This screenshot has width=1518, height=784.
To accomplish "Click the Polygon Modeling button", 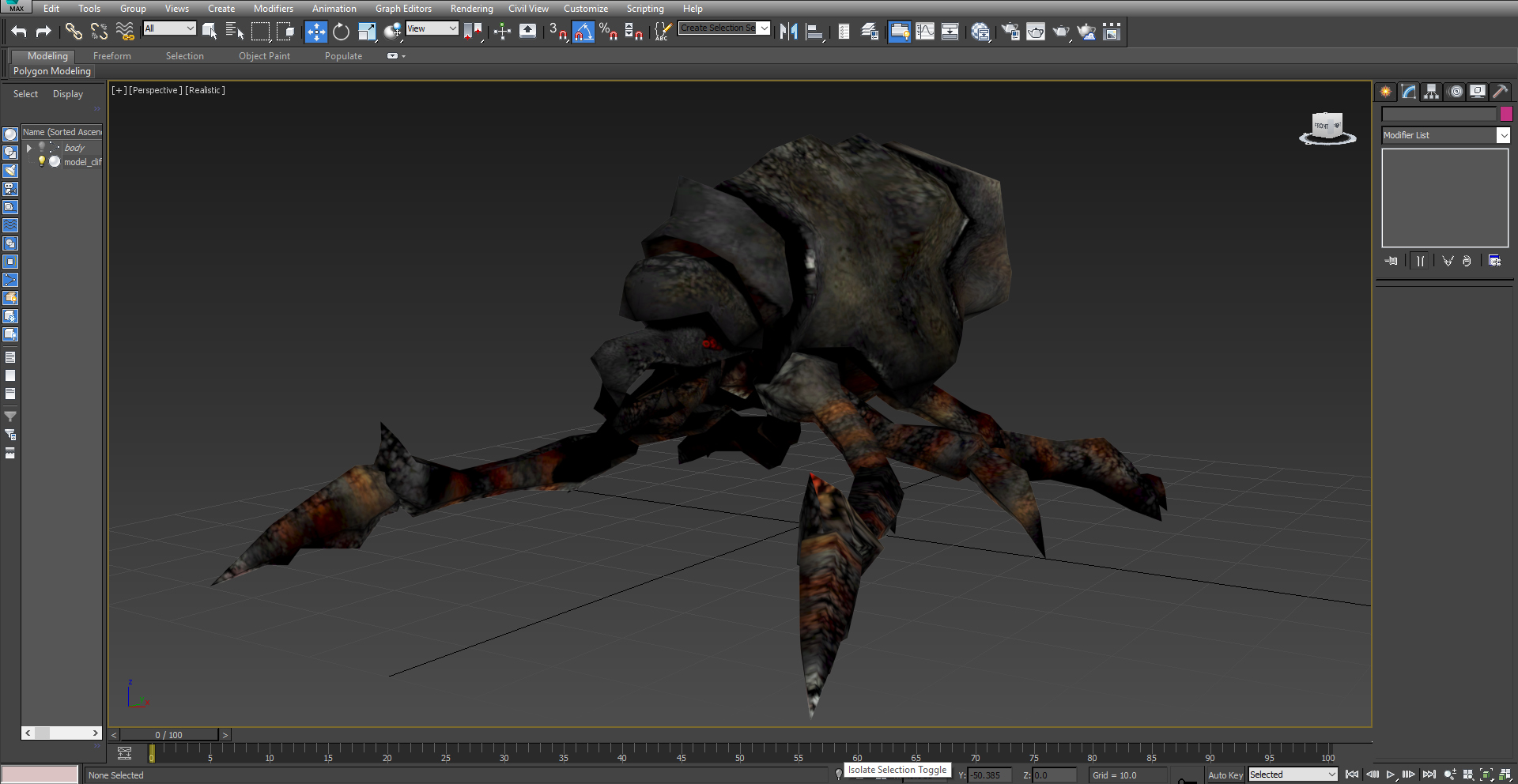I will tap(52, 71).
